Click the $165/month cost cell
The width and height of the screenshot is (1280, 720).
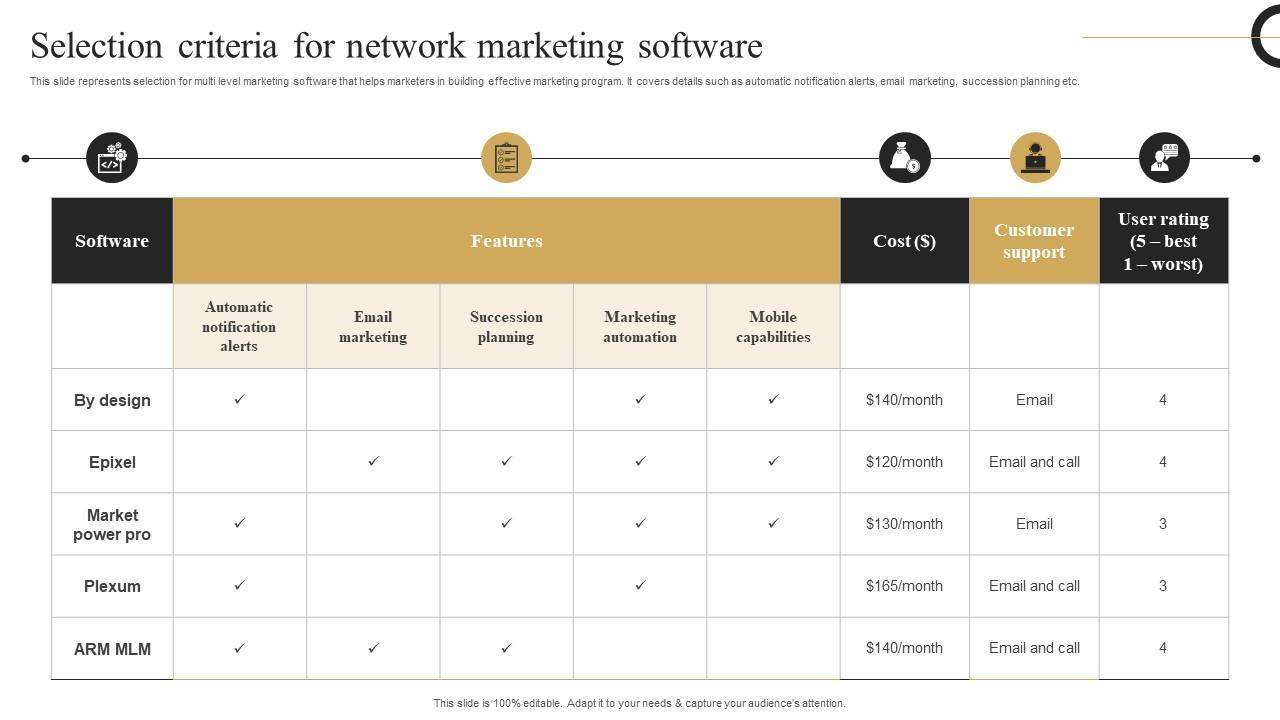tap(904, 586)
